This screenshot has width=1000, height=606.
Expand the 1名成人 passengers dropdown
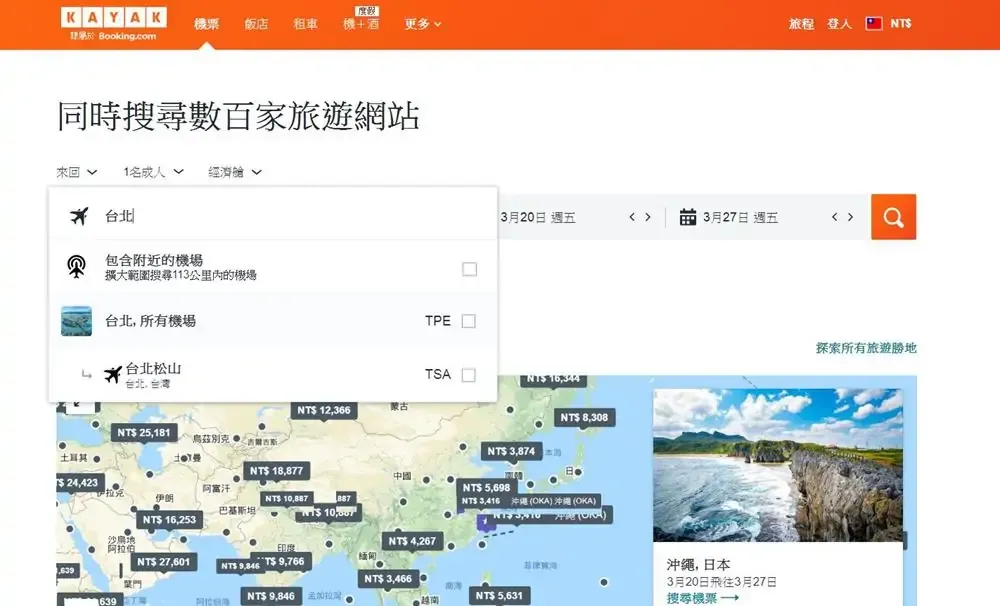(153, 172)
